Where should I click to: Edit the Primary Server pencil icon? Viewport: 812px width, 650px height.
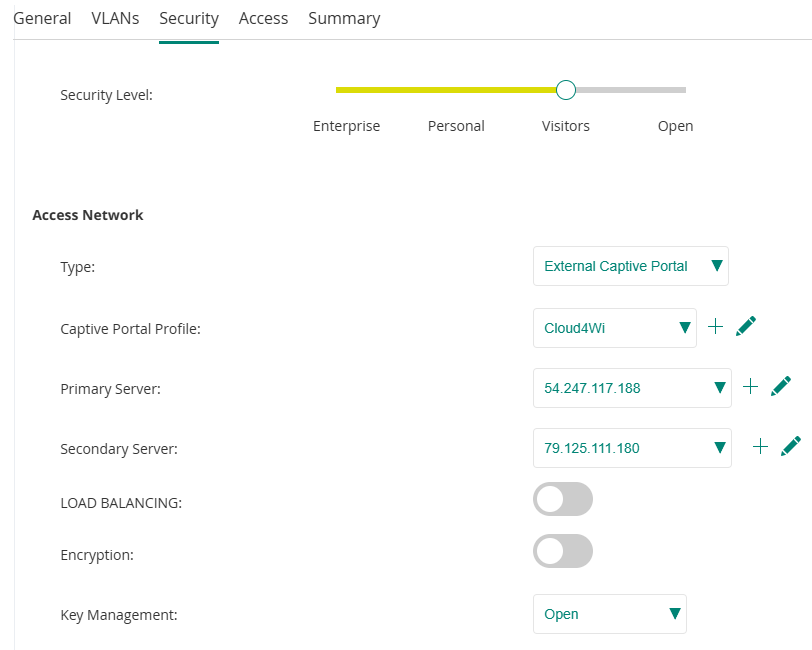tap(781, 387)
